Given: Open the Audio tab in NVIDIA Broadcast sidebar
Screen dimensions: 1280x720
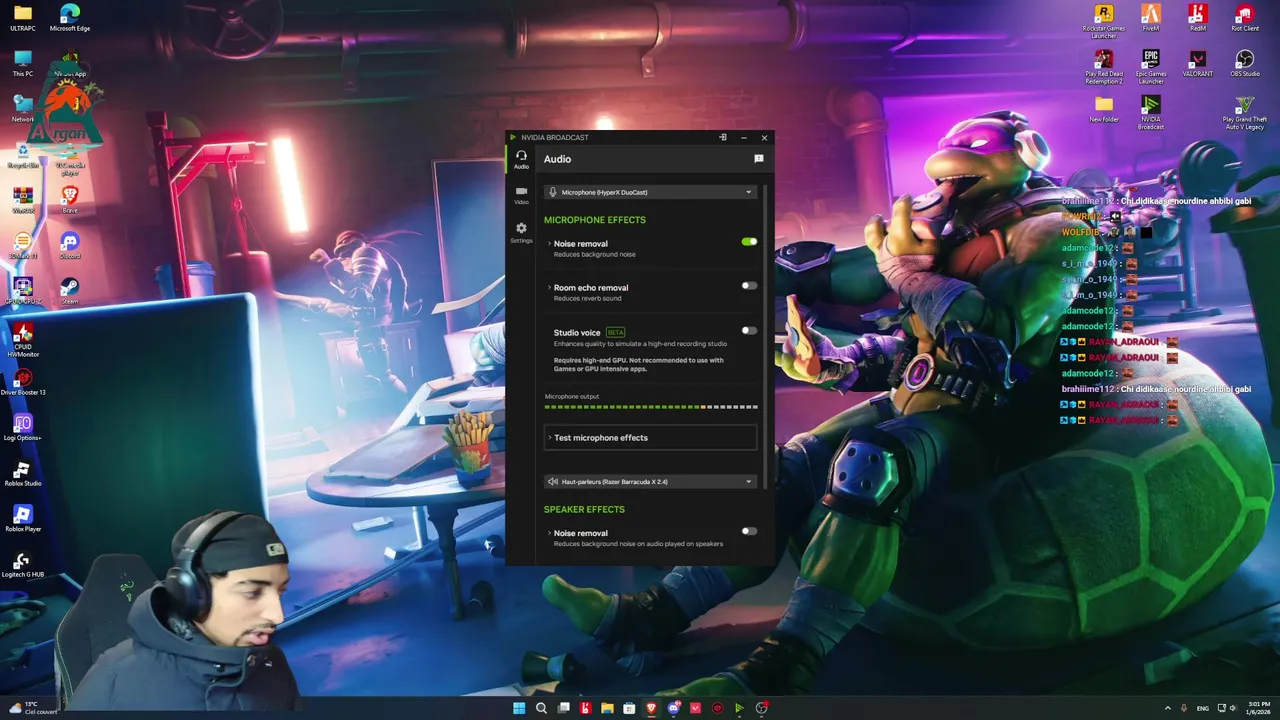Looking at the screenshot, I should tap(521, 159).
